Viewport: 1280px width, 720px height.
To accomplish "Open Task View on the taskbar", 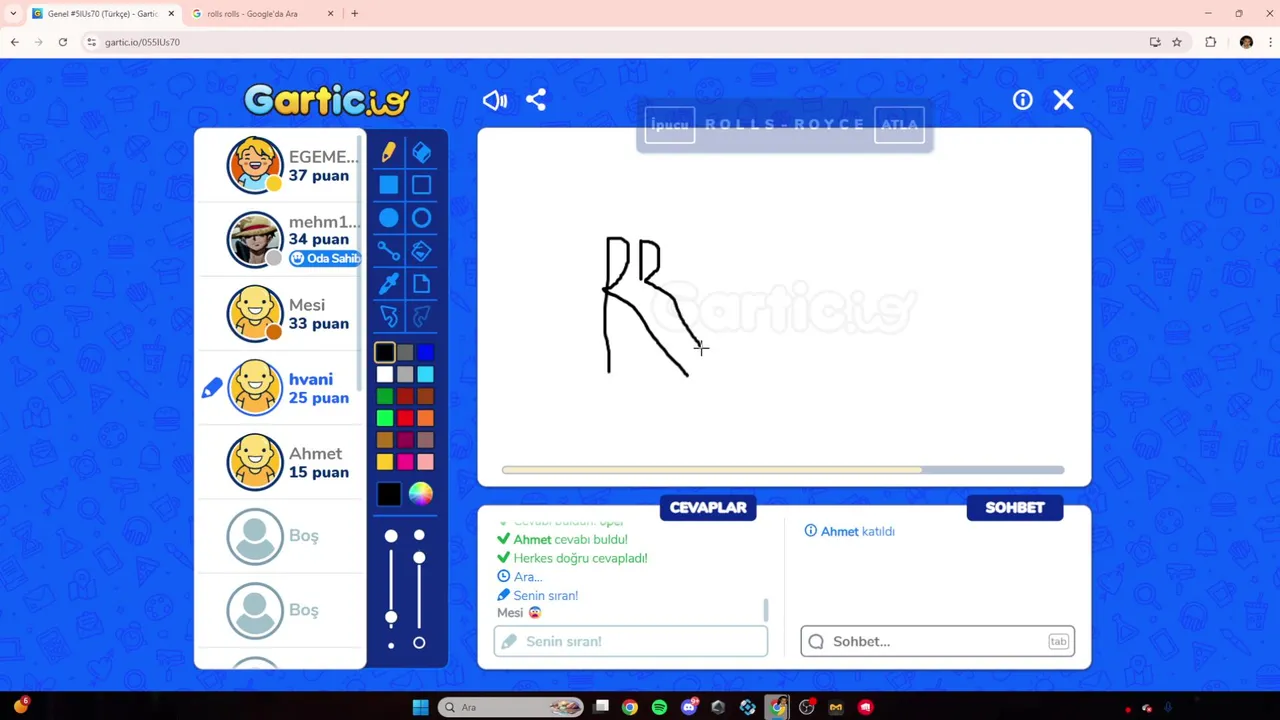I will point(601,707).
